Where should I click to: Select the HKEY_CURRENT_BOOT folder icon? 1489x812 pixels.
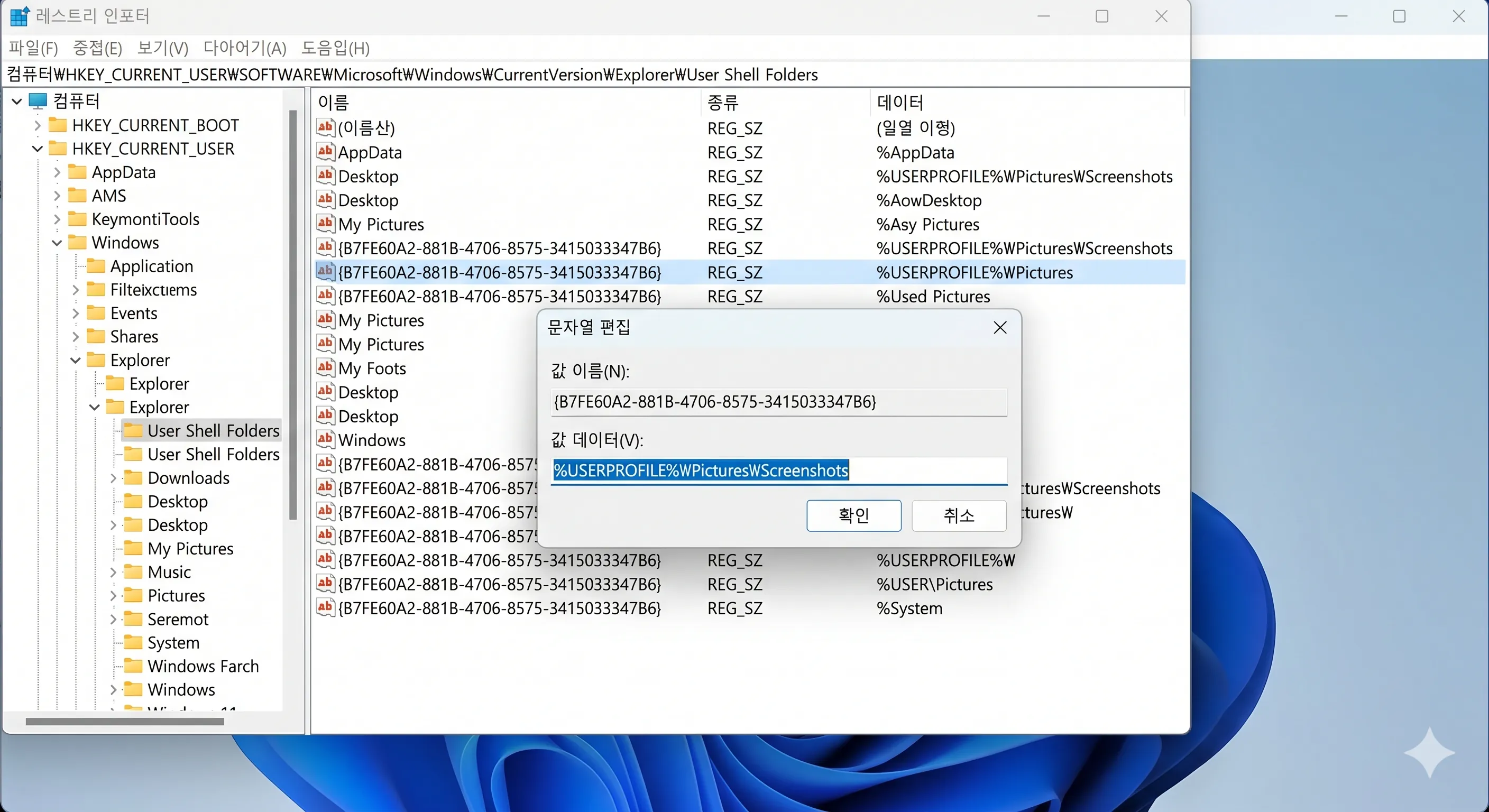(x=57, y=125)
